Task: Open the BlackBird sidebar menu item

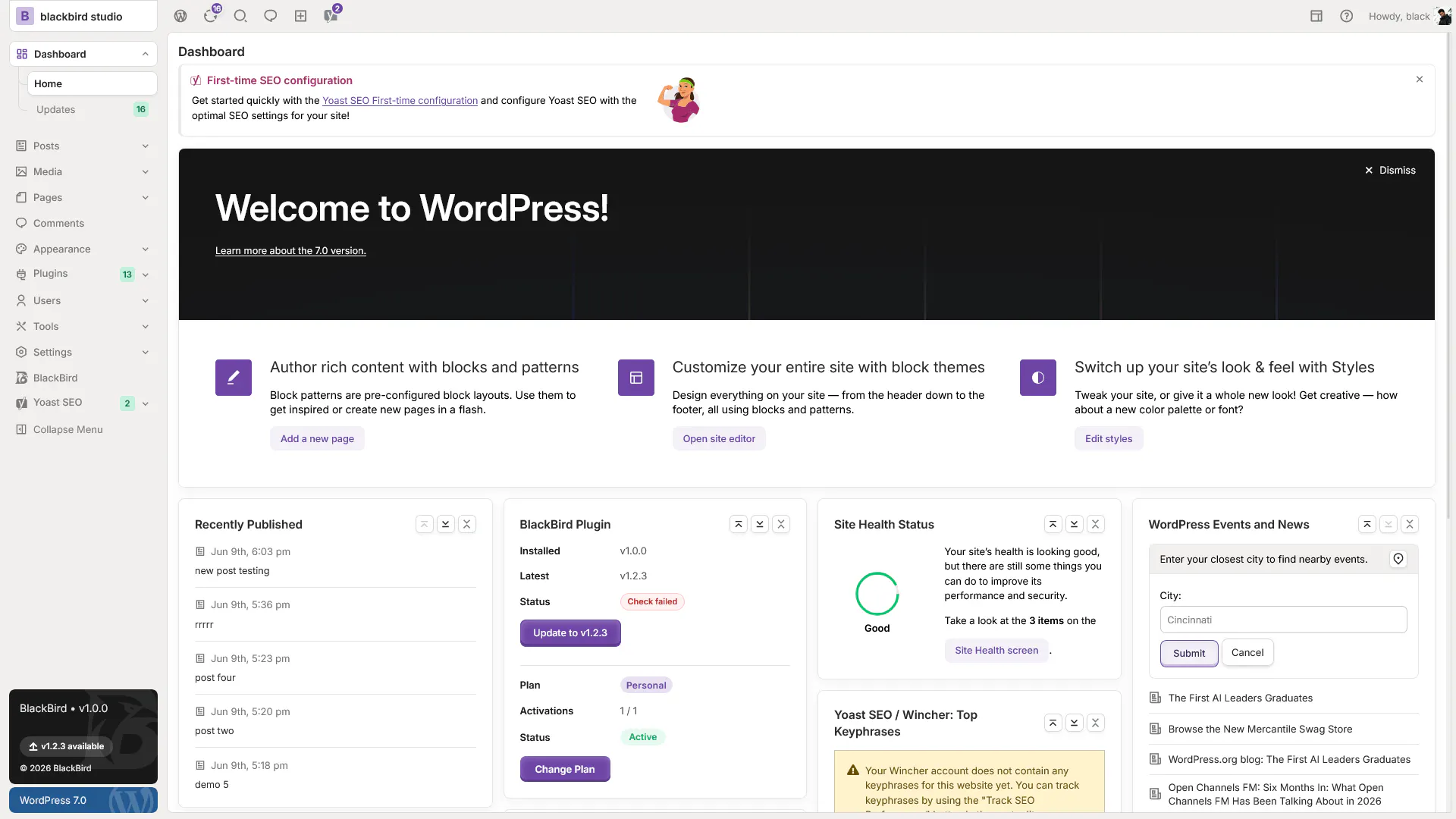Action: [83, 378]
